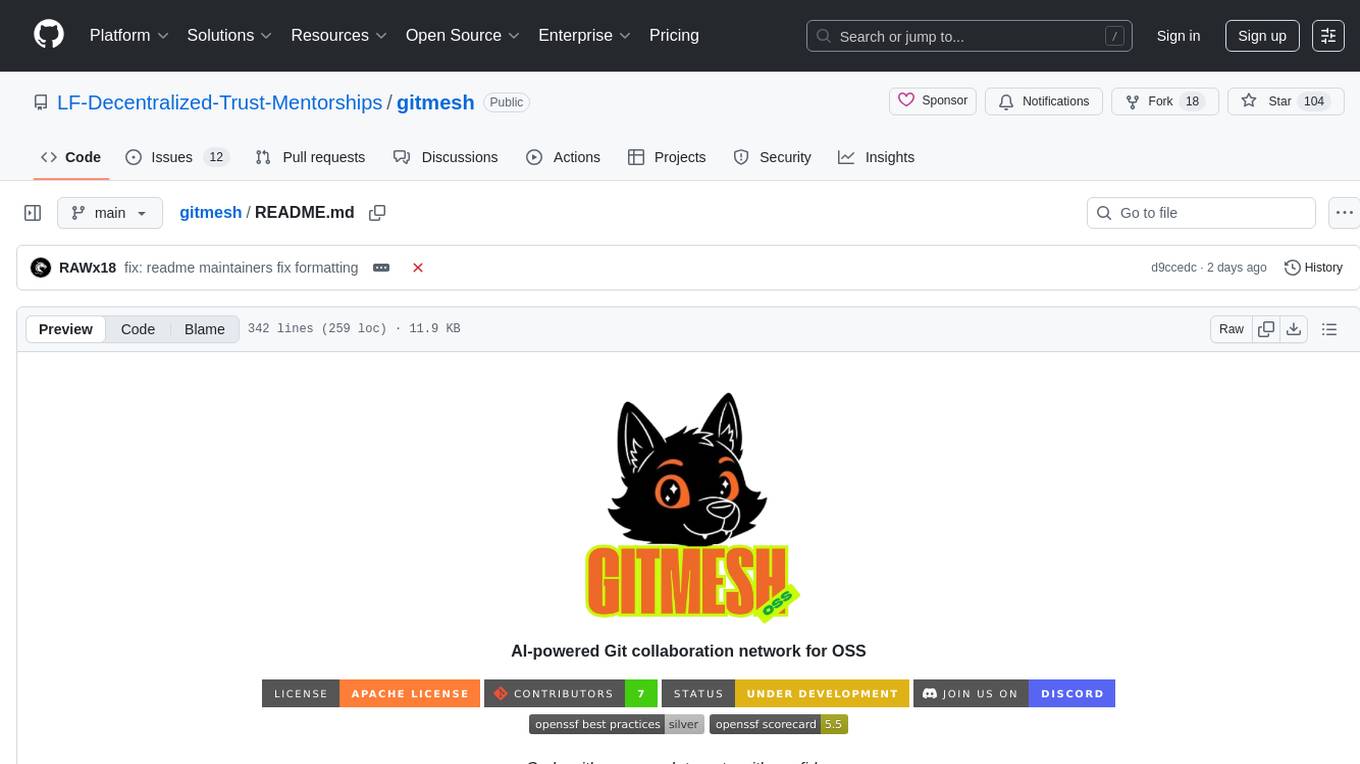The width and height of the screenshot is (1360, 764).
Task: Click the Sign up button
Action: [x=1262, y=36]
